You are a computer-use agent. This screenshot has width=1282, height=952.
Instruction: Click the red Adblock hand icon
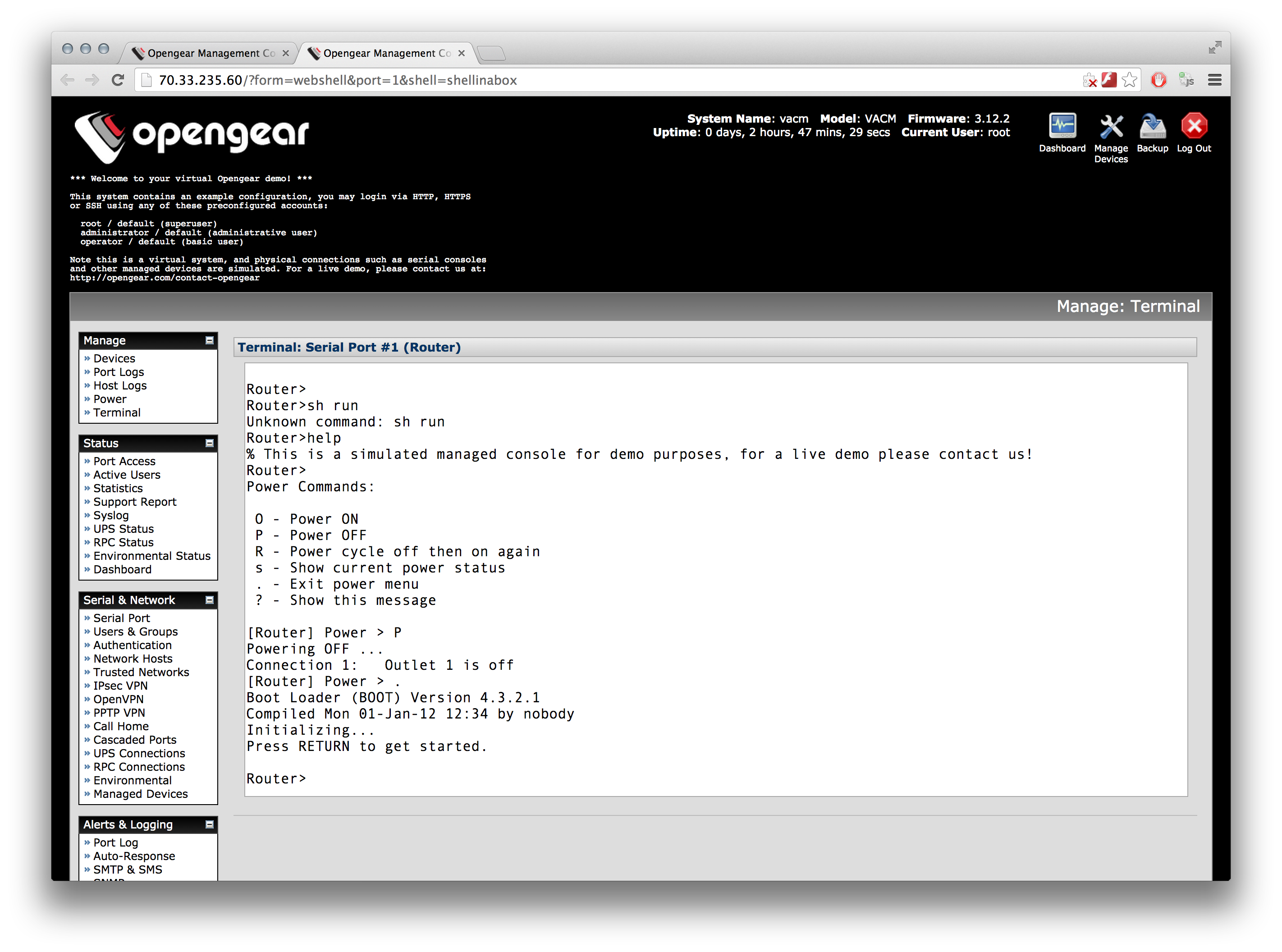point(1158,80)
